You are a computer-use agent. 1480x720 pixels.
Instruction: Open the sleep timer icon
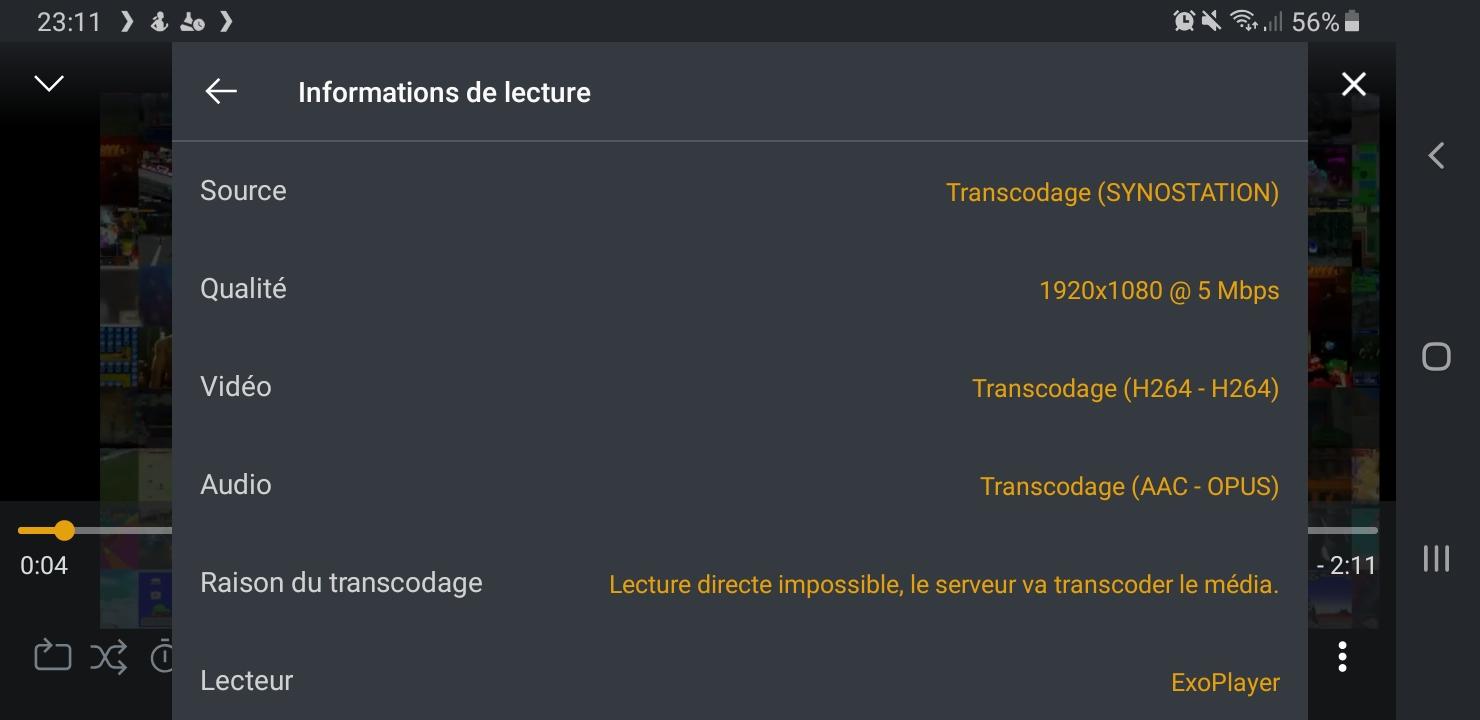click(x=162, y=657)
